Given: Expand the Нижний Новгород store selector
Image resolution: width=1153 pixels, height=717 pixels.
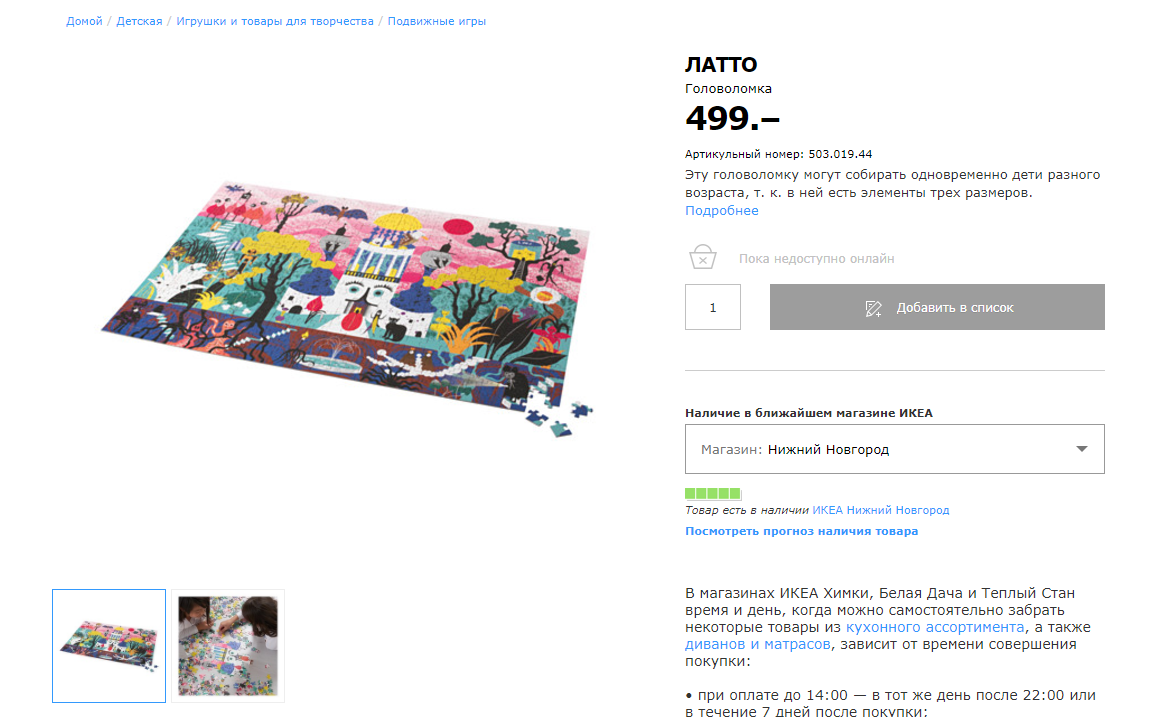Looking at the screenshot, I should tap(894, 449).
